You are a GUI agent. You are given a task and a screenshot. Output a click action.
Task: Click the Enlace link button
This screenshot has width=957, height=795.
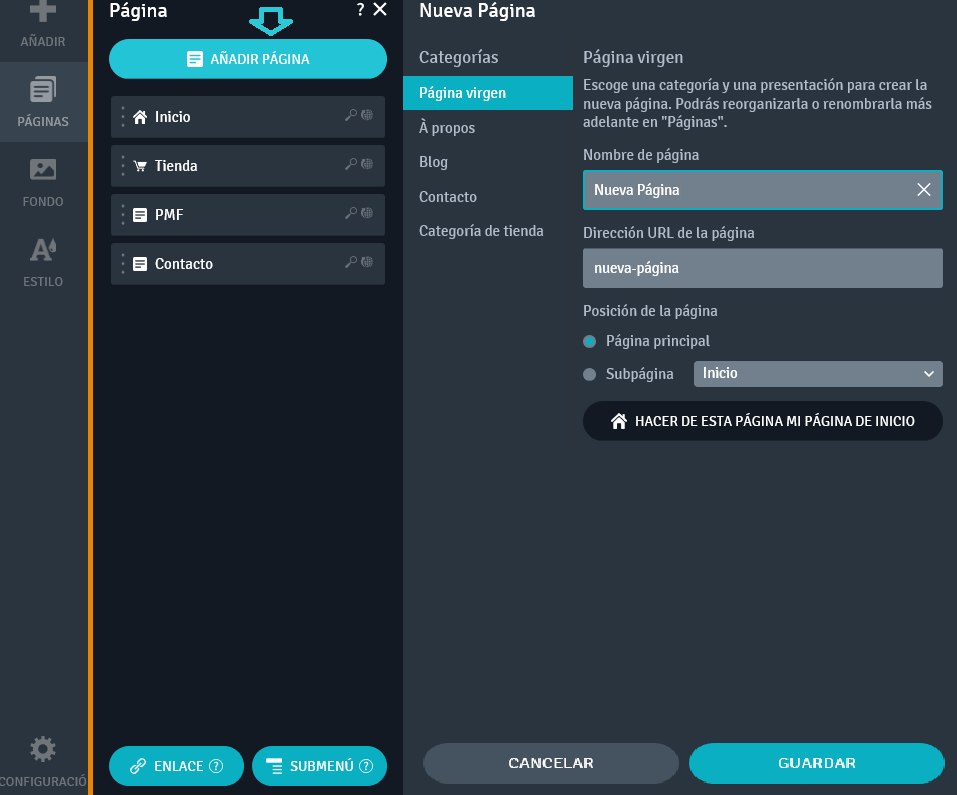click(x=176, y=766)
